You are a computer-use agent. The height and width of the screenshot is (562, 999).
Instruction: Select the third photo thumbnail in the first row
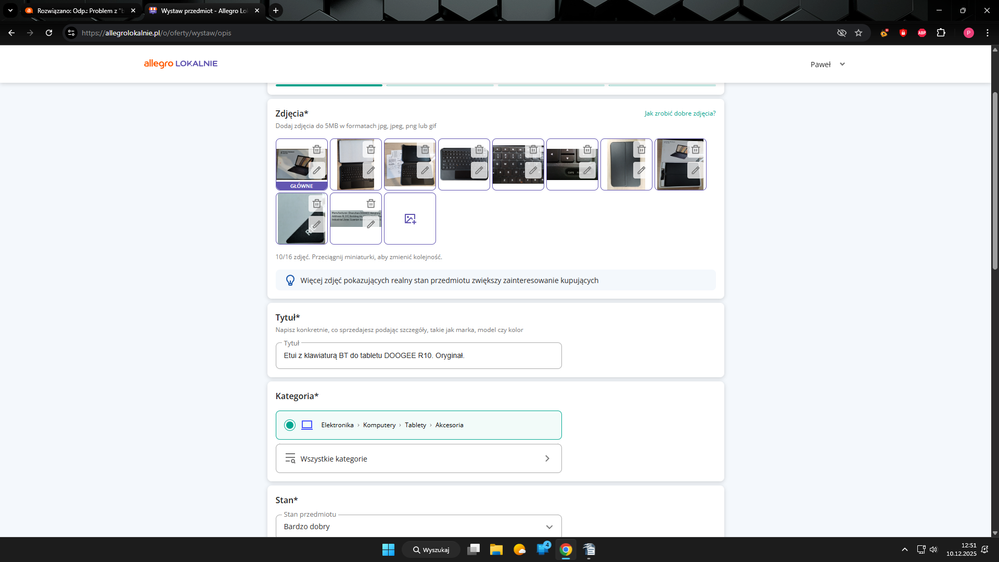coord(403,165)
